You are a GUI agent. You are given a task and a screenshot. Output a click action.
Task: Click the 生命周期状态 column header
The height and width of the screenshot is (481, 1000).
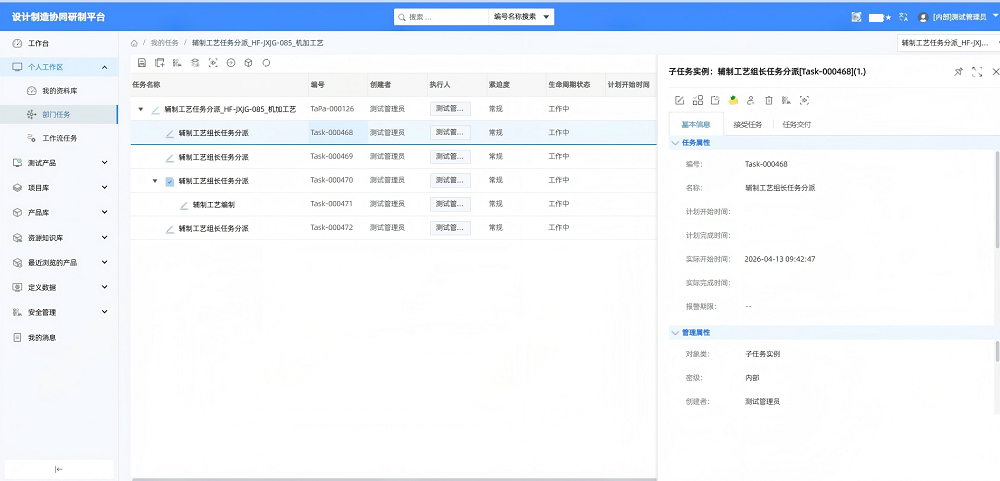click(575, 84)
